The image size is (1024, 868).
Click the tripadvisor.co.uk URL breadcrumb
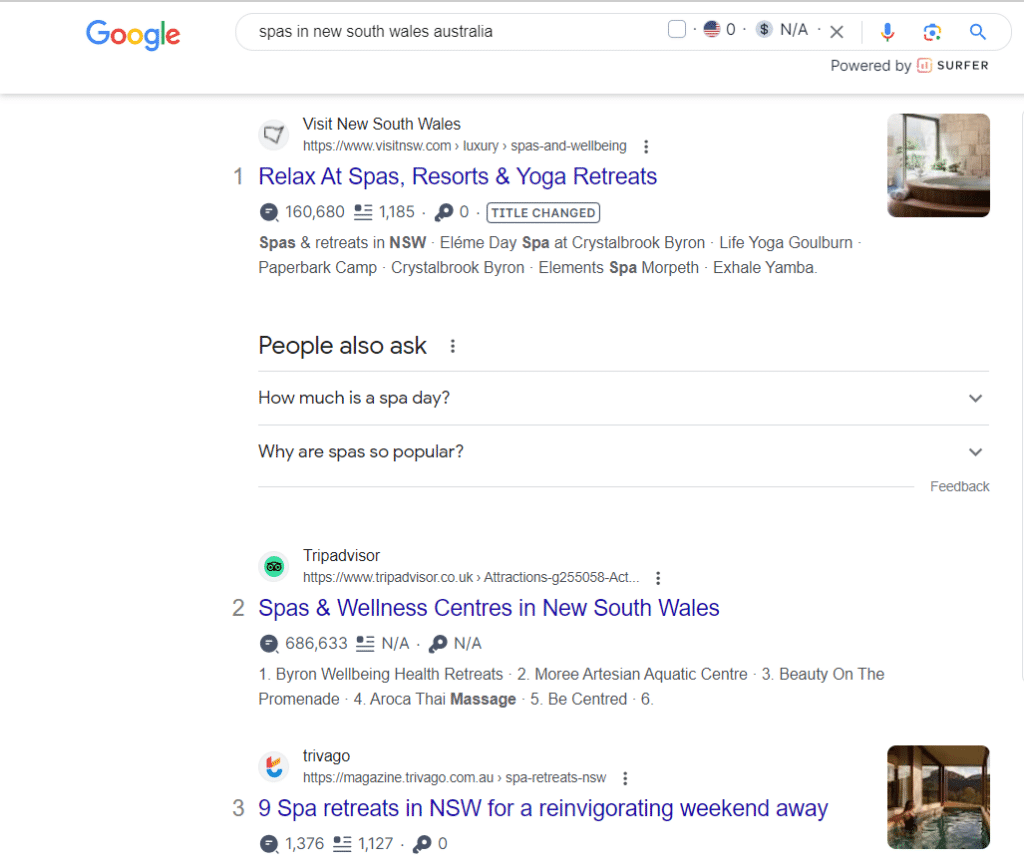[471, 577]
